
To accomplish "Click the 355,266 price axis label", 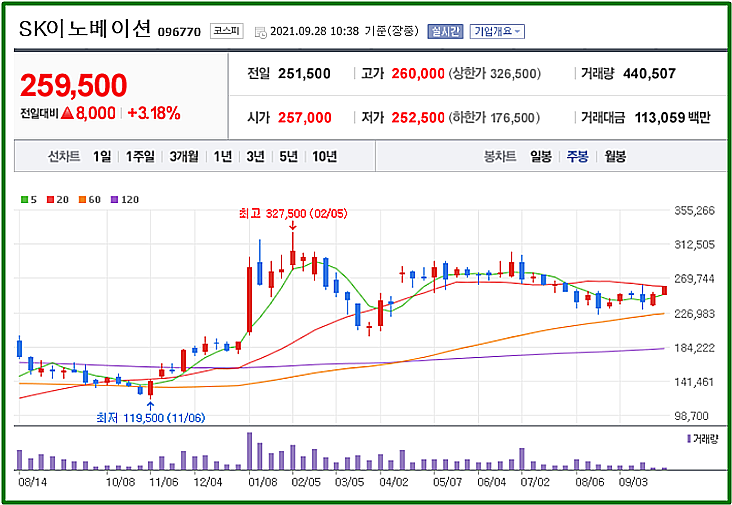I will point(694,211).
